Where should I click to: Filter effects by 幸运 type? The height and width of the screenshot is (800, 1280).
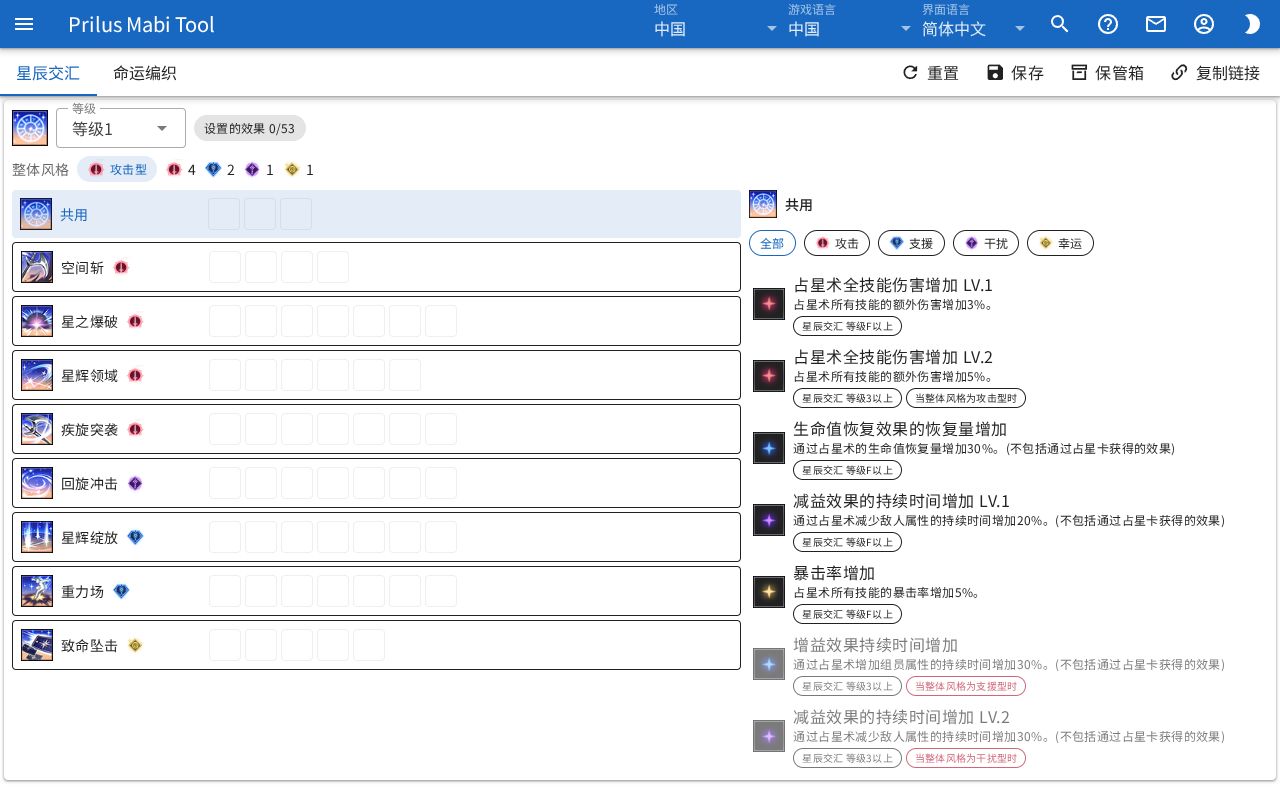coord(1060,243)
